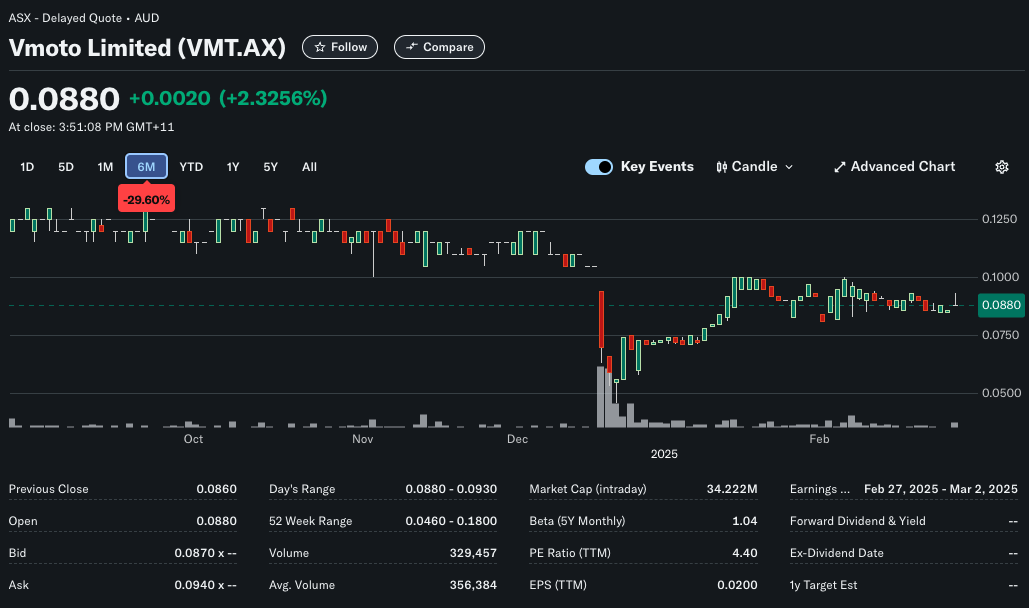Click the Beta (5Y Monthly) value 1.04
The image size is (1029, 608).
744,521
